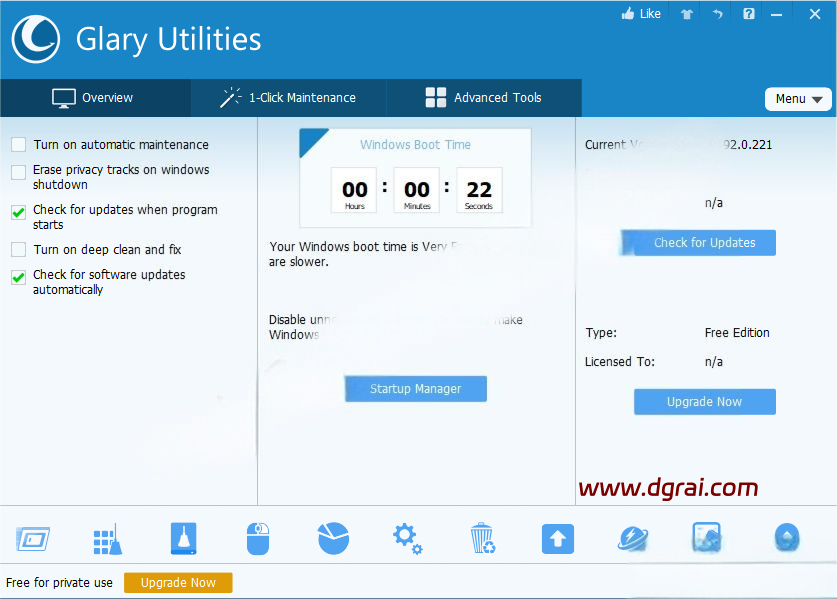Click the help question mark icon
Image resolution: width=837 pixels, height=599 pixels.
(x=748, y=14)
